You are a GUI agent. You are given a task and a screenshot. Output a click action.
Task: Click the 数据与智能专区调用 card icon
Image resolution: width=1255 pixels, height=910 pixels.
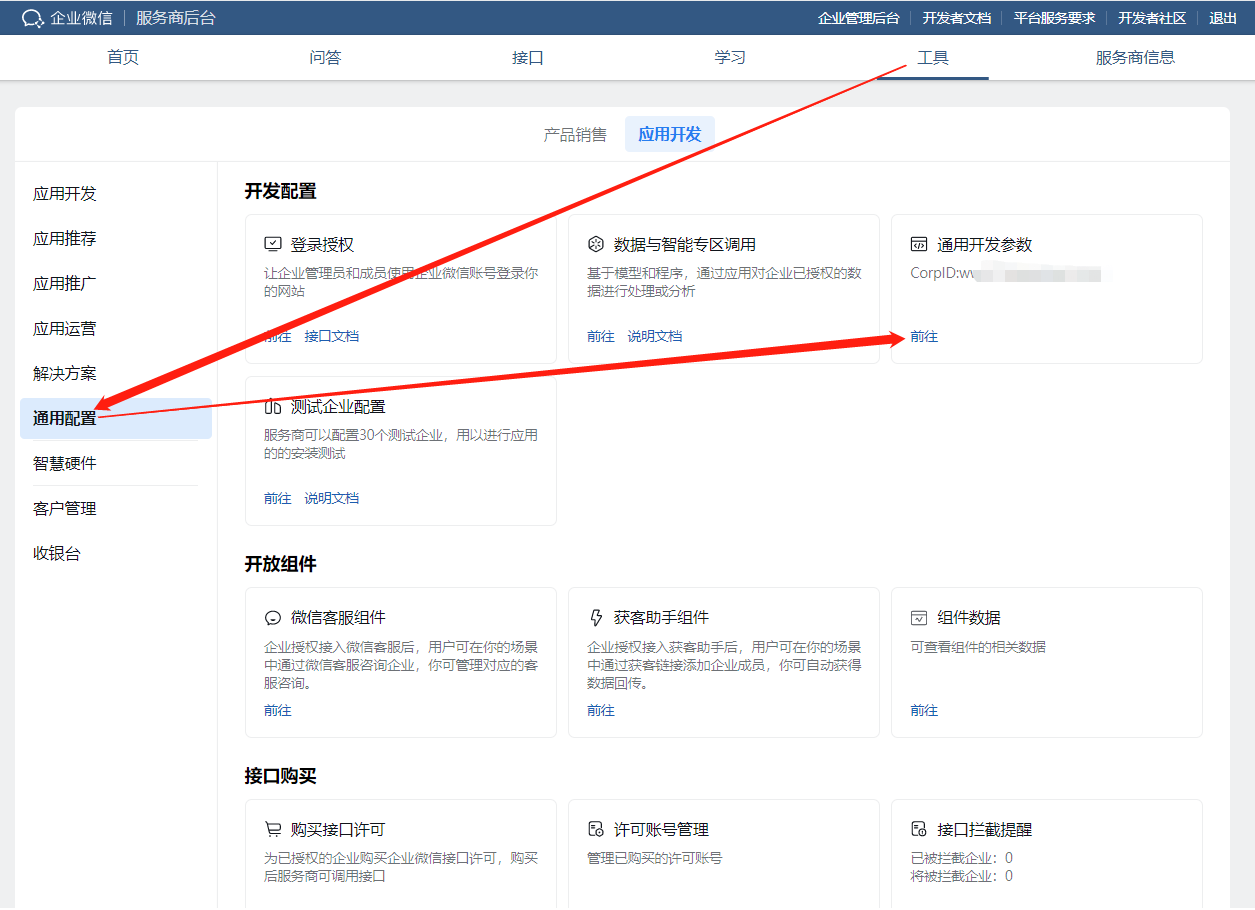tap(596, 244)
